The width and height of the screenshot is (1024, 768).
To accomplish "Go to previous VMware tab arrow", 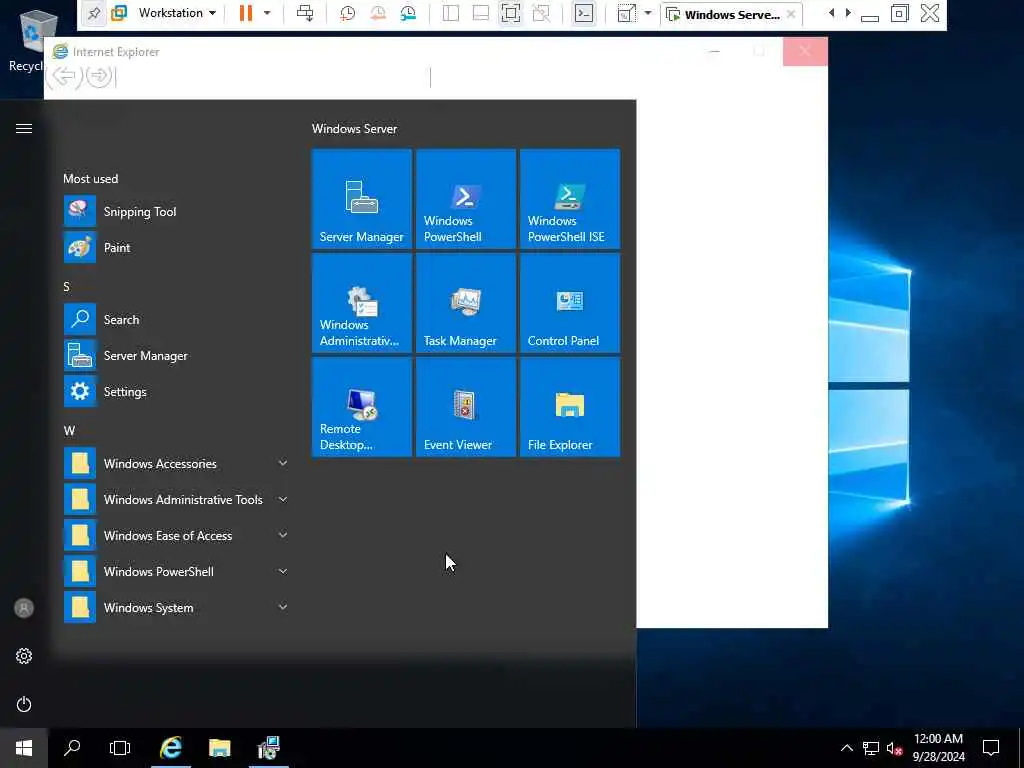I will coord(831,13).
